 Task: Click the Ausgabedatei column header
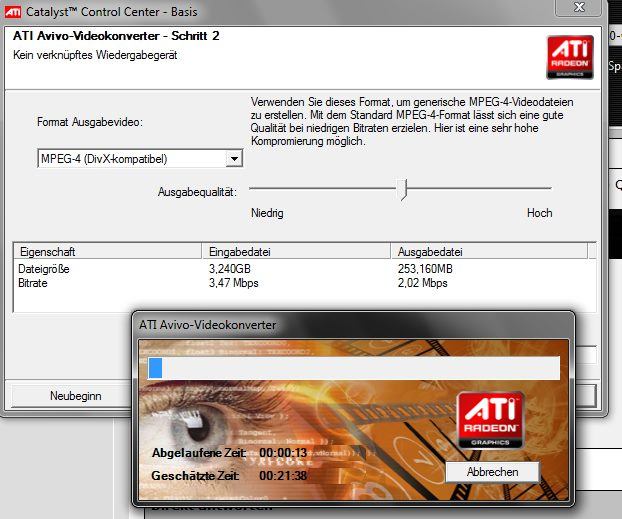point(489,252)
